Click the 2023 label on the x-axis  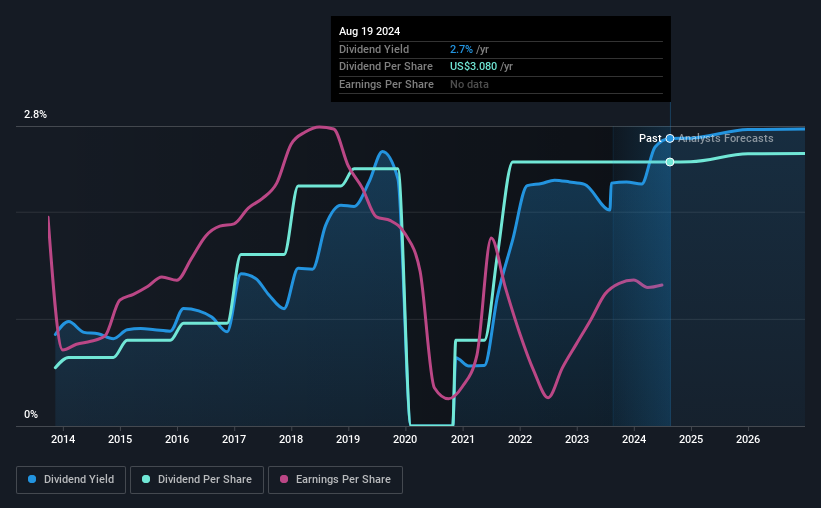point(577,439)
